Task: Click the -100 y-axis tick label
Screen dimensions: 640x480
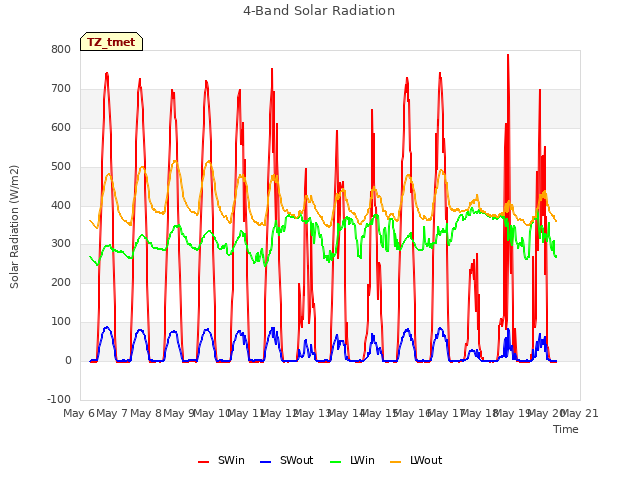Action: pyautogui.click(x=59, y=399)
